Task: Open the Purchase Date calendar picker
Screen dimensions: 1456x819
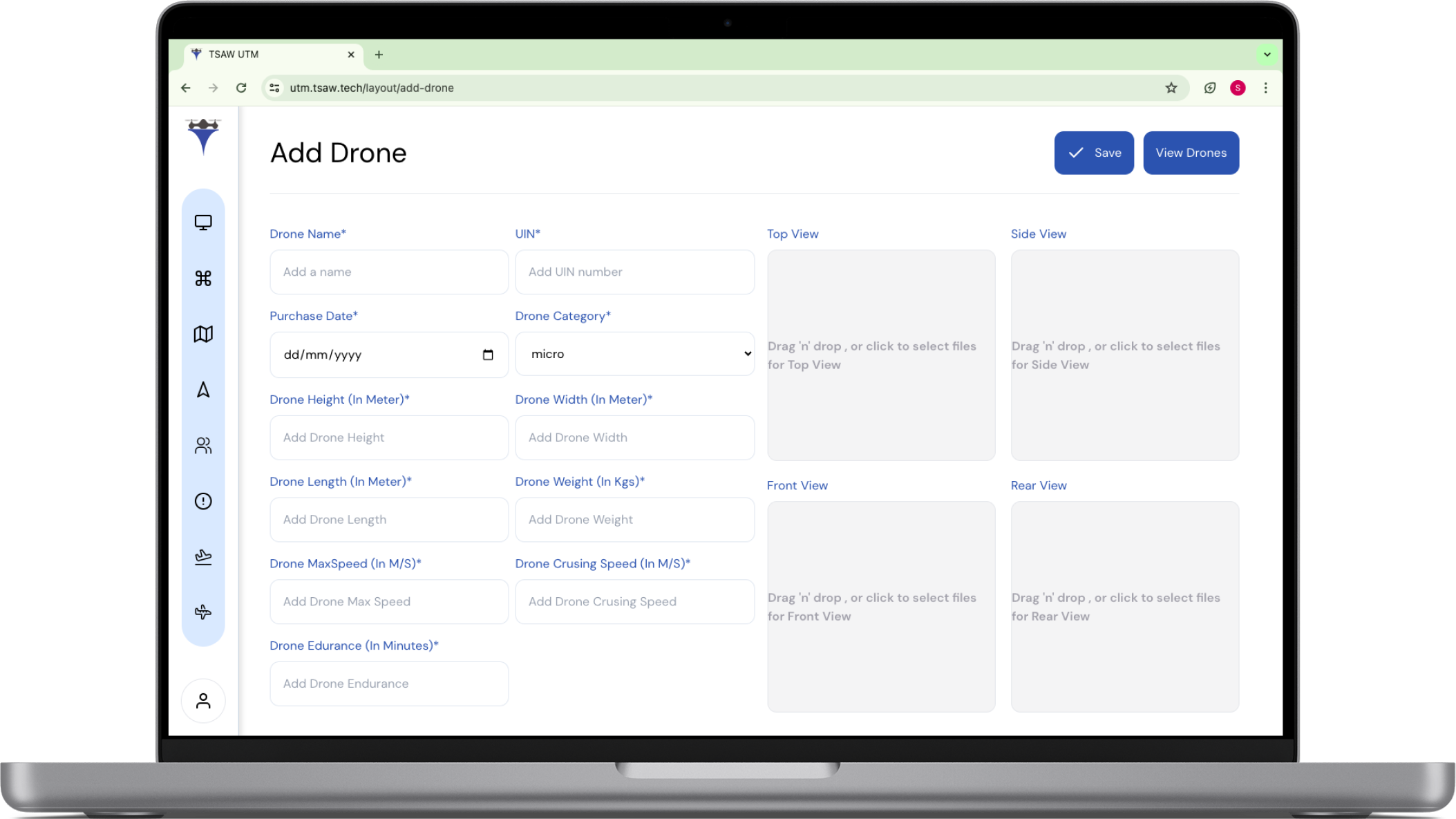Action: (488, 355)
